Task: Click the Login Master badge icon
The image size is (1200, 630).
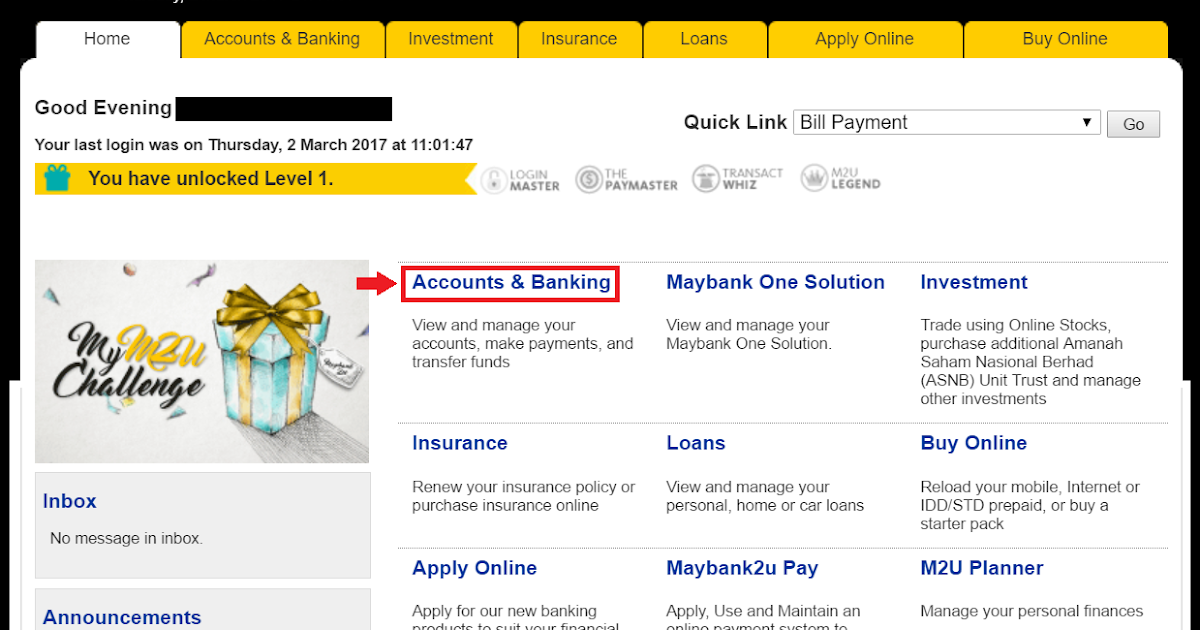Action: point(494,180)
